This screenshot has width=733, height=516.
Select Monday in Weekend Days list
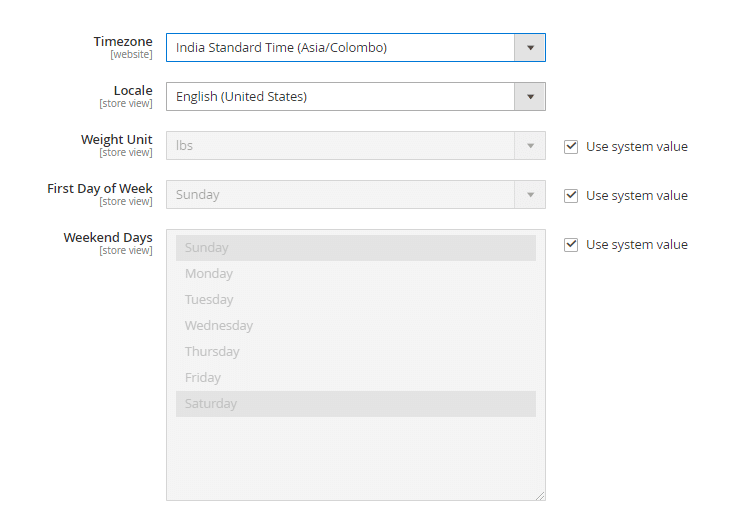[x=356, y=273]
